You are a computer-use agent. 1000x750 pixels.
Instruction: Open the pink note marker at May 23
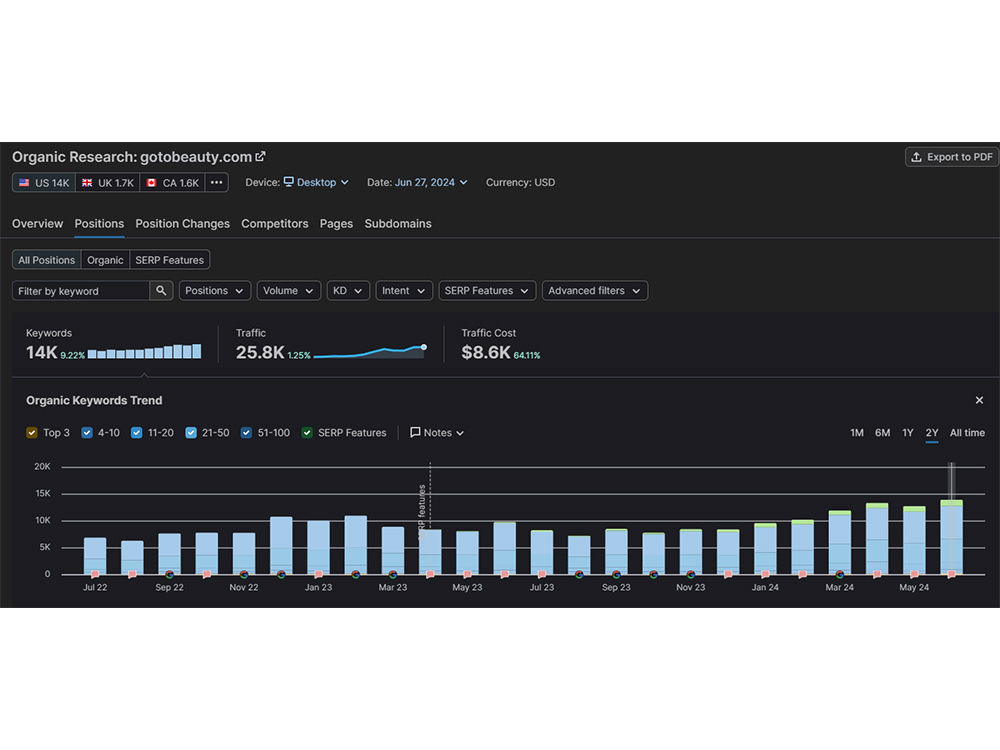click(467, 574)
